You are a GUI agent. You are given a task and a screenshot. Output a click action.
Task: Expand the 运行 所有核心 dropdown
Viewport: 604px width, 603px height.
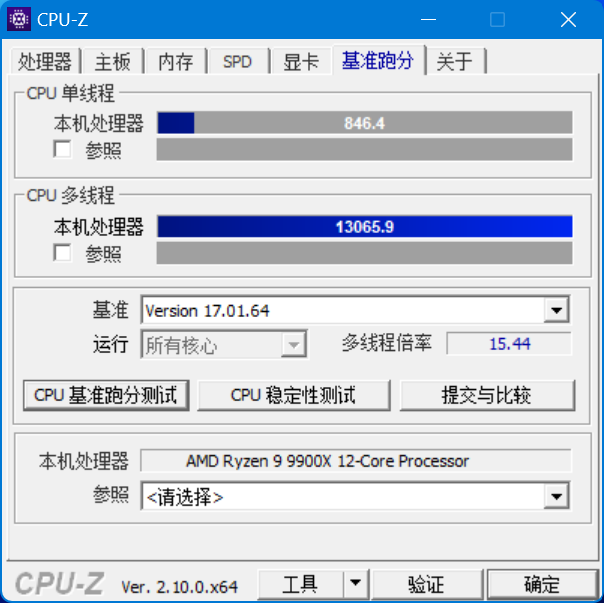294,344
